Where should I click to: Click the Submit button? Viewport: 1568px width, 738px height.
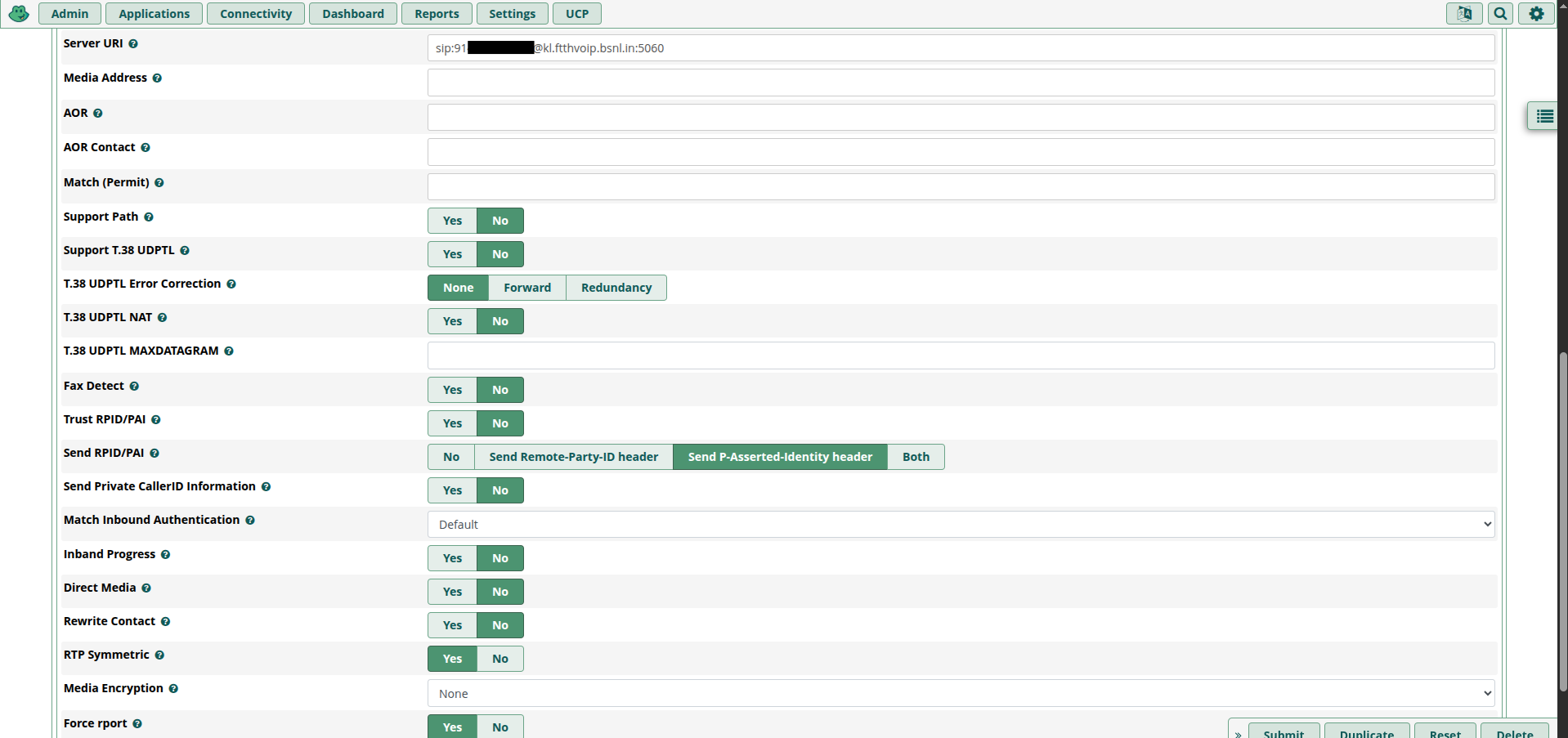(x=1283, y=731)
